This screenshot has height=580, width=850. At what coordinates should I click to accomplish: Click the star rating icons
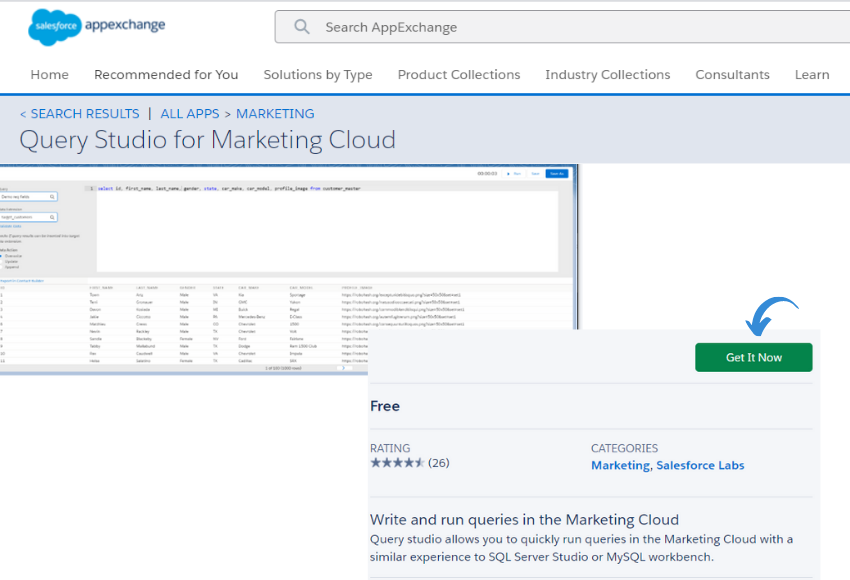tap(397, 463)
